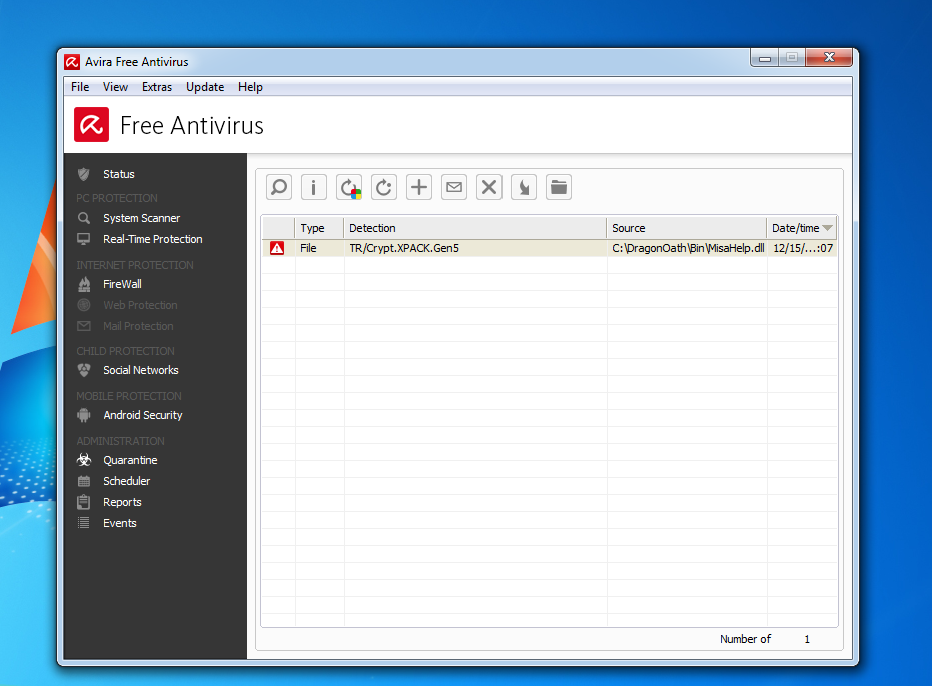The width and height of the screenshot is (932, 686).
Task: Sort by Source column header
Action: (x=687, y=228)
